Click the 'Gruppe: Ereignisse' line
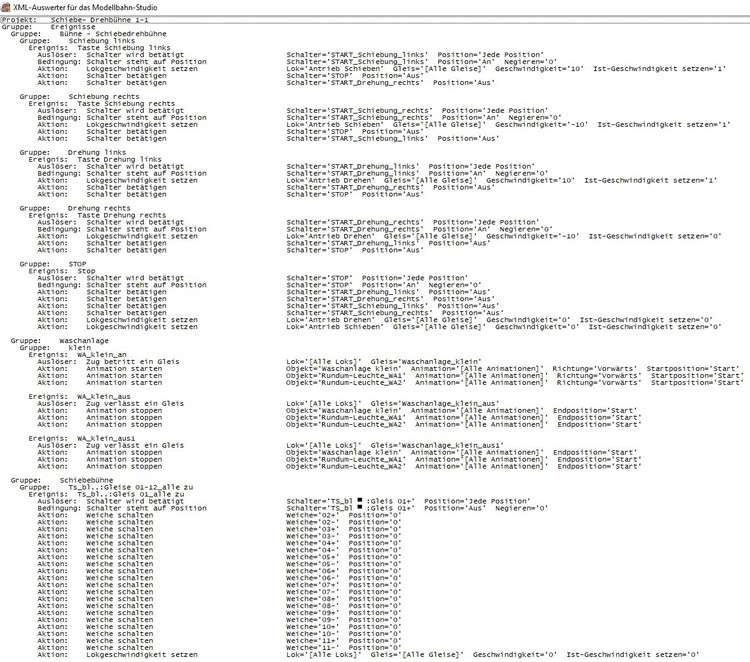750x662 pixels. 48,27
